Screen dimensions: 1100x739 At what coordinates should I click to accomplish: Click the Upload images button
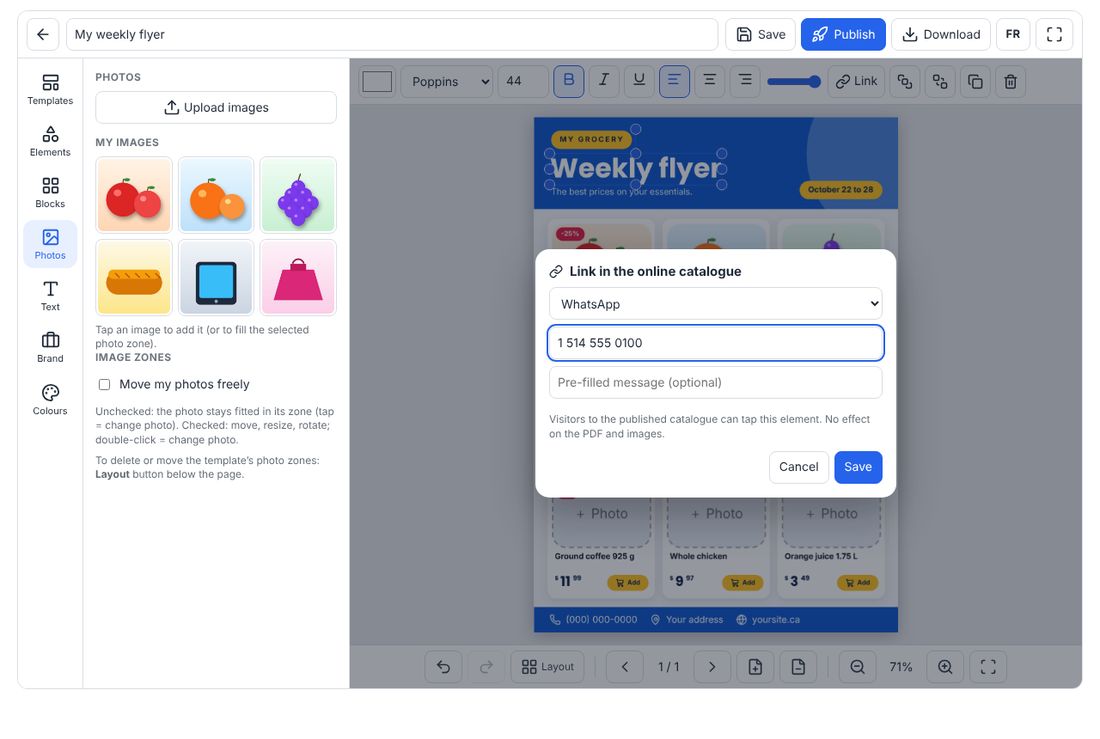coord(216,107)
